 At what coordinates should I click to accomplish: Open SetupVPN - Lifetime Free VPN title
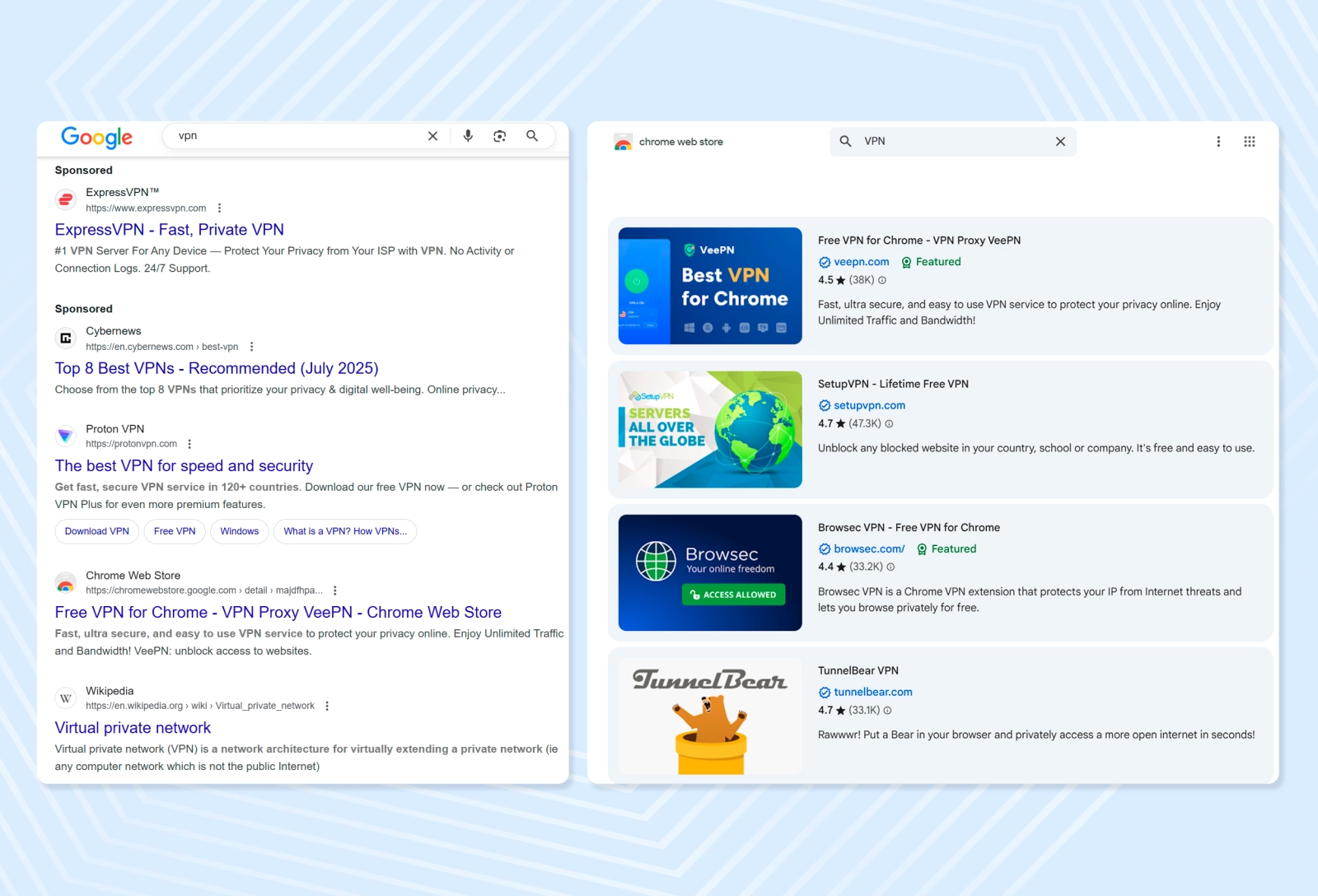click(893, 384)
